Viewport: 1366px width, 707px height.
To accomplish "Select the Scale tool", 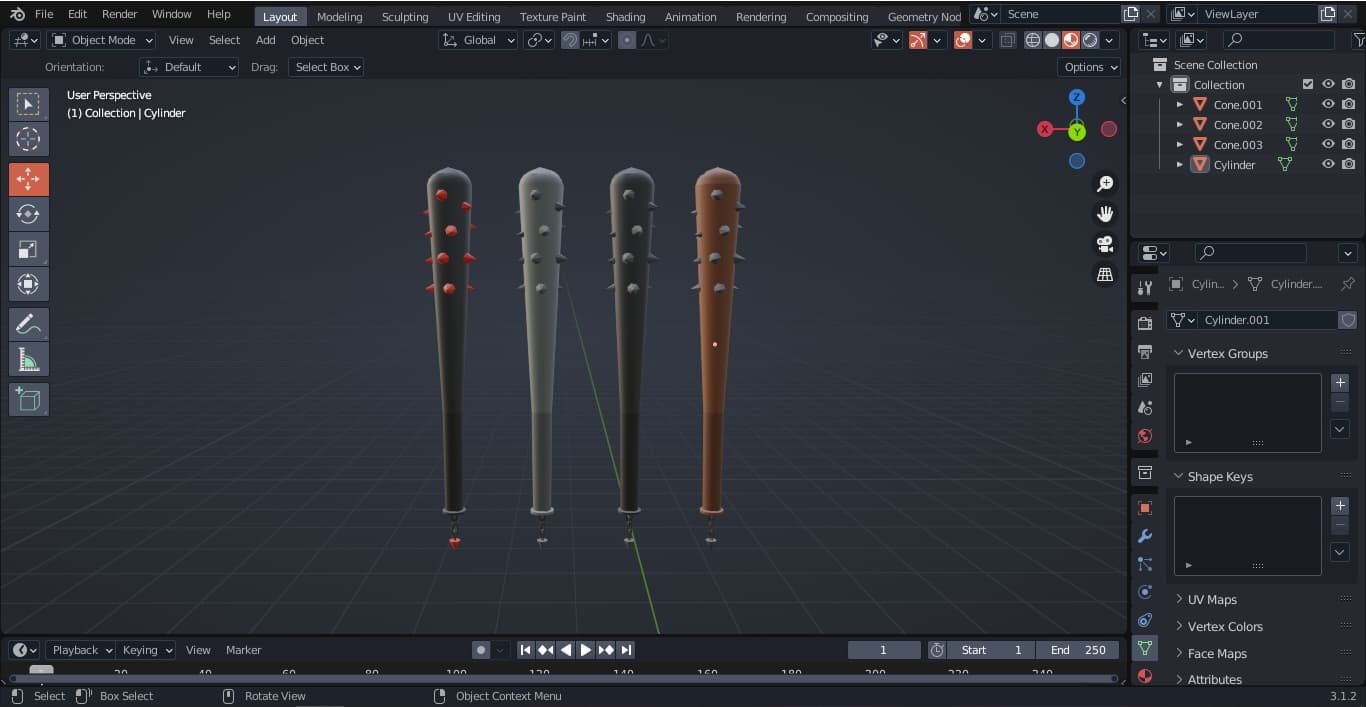I will pos(28,250).
